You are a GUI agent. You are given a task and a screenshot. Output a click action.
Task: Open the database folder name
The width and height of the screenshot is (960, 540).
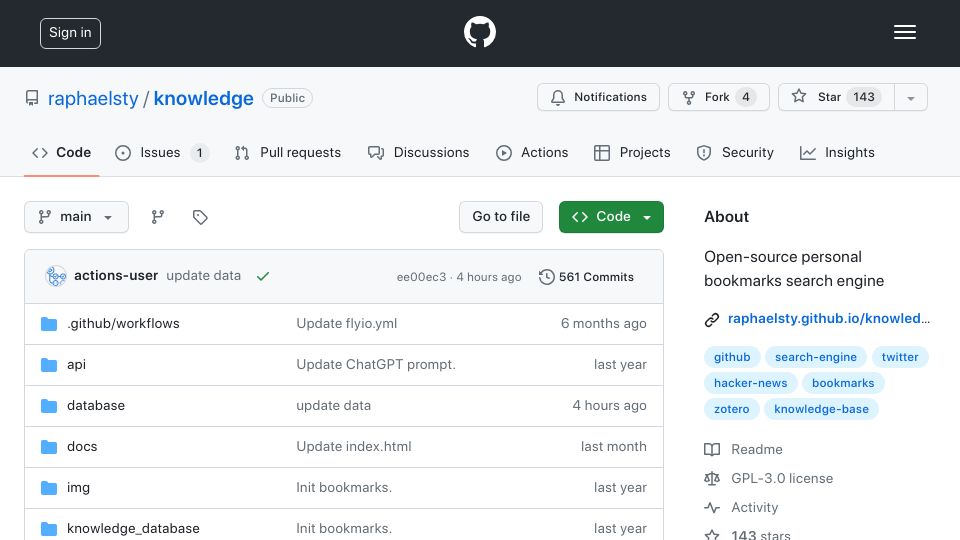(x=96, y=405)
